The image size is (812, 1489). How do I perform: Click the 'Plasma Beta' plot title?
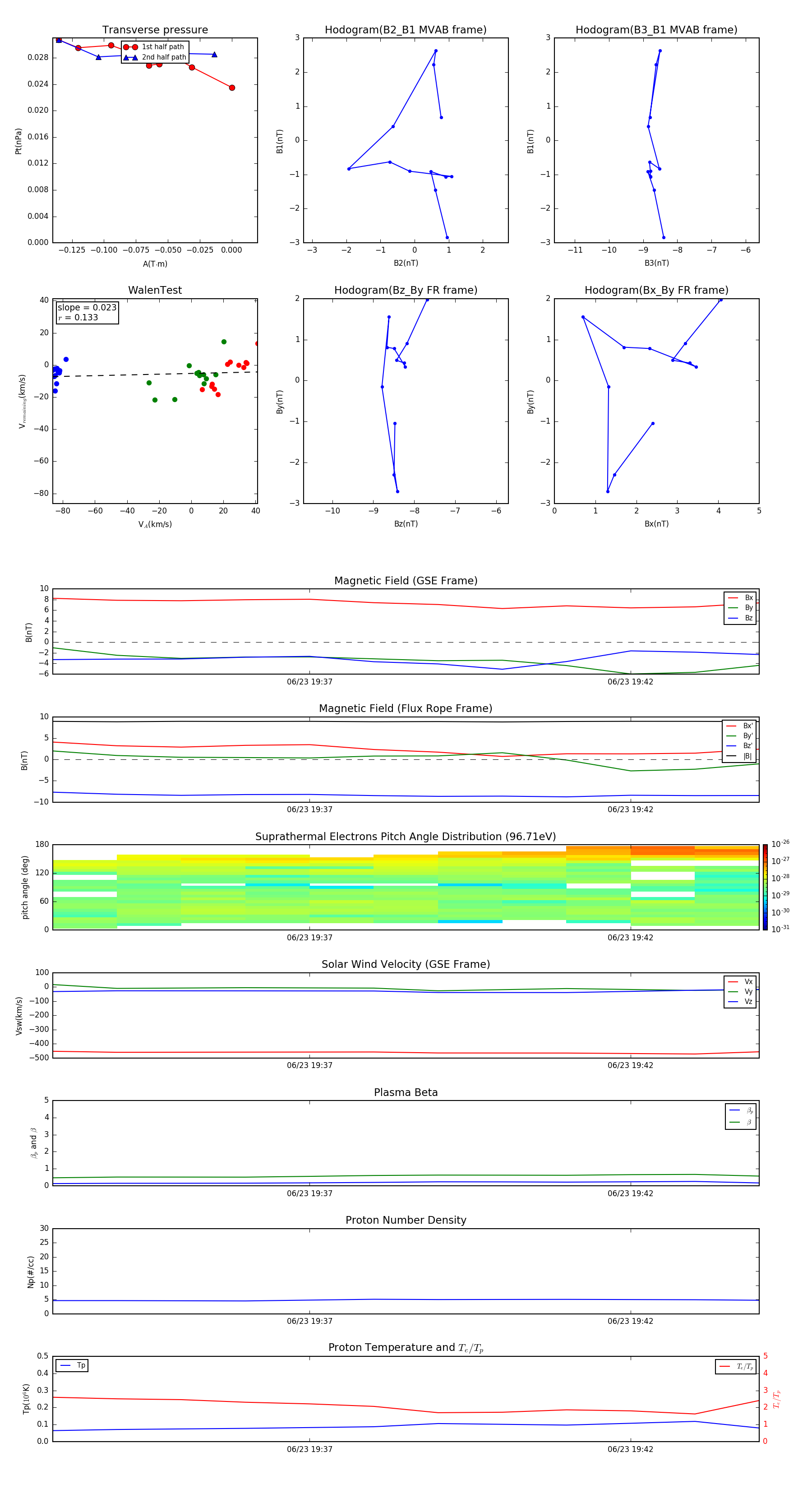(x=406, y=1092)
